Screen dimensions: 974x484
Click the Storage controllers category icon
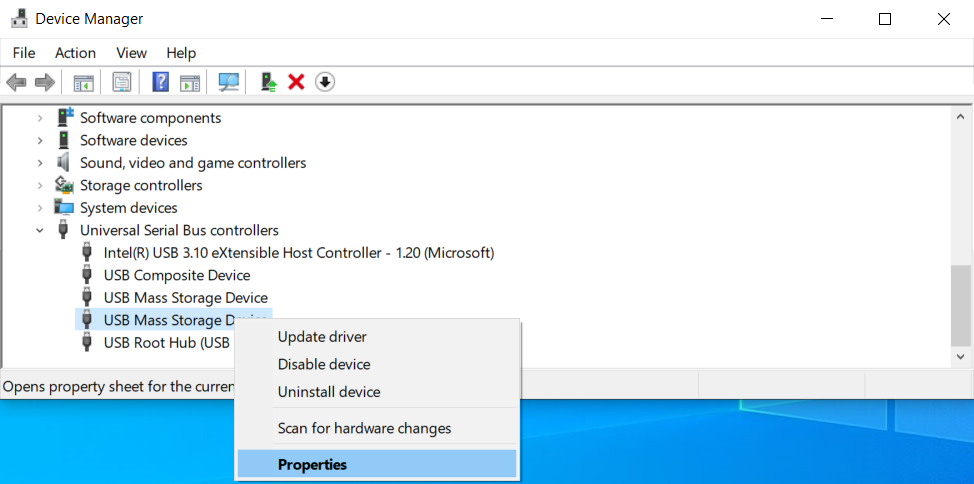point(64,185)
